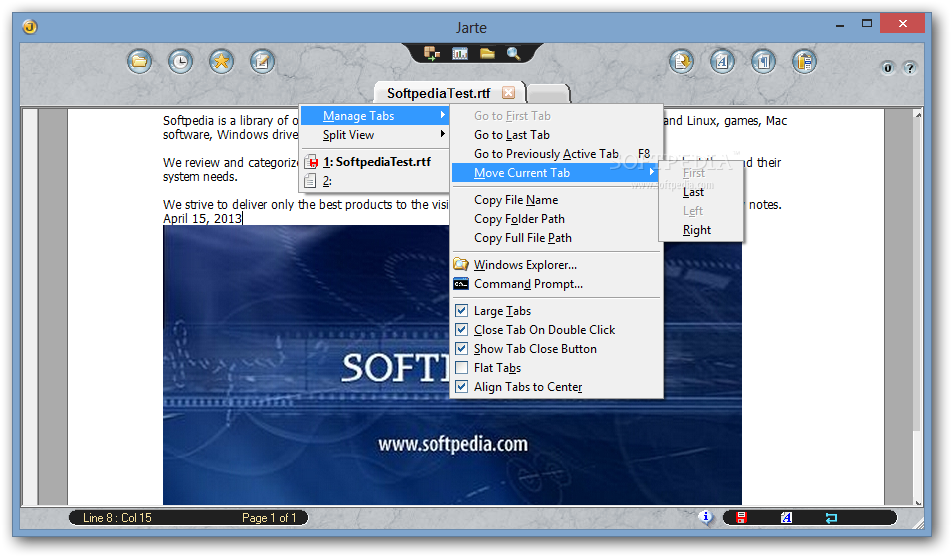Minimize the Jarte window

click(x=840, y=24)
